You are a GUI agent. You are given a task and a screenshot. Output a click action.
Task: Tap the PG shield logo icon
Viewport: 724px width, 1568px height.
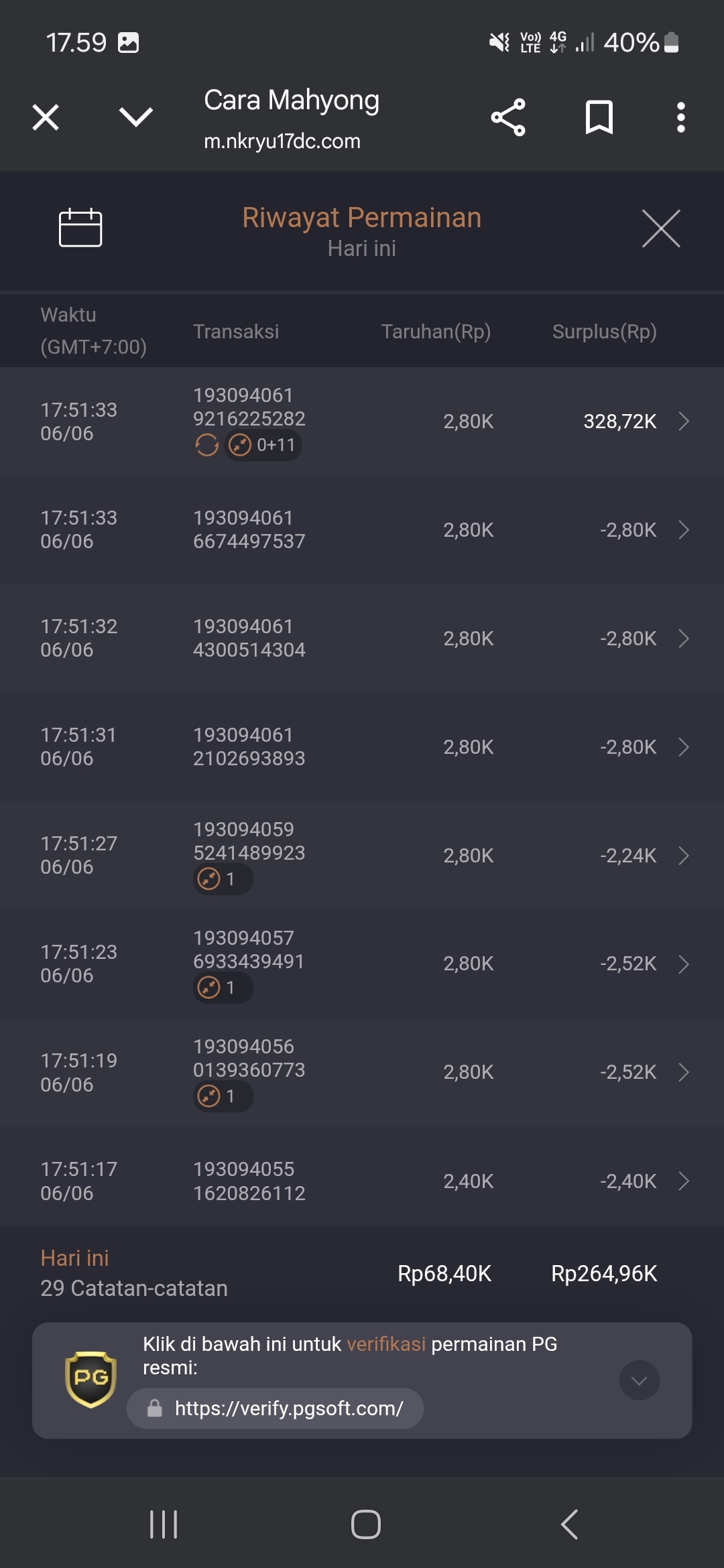pyautogui.click(x=90, y=1380)
